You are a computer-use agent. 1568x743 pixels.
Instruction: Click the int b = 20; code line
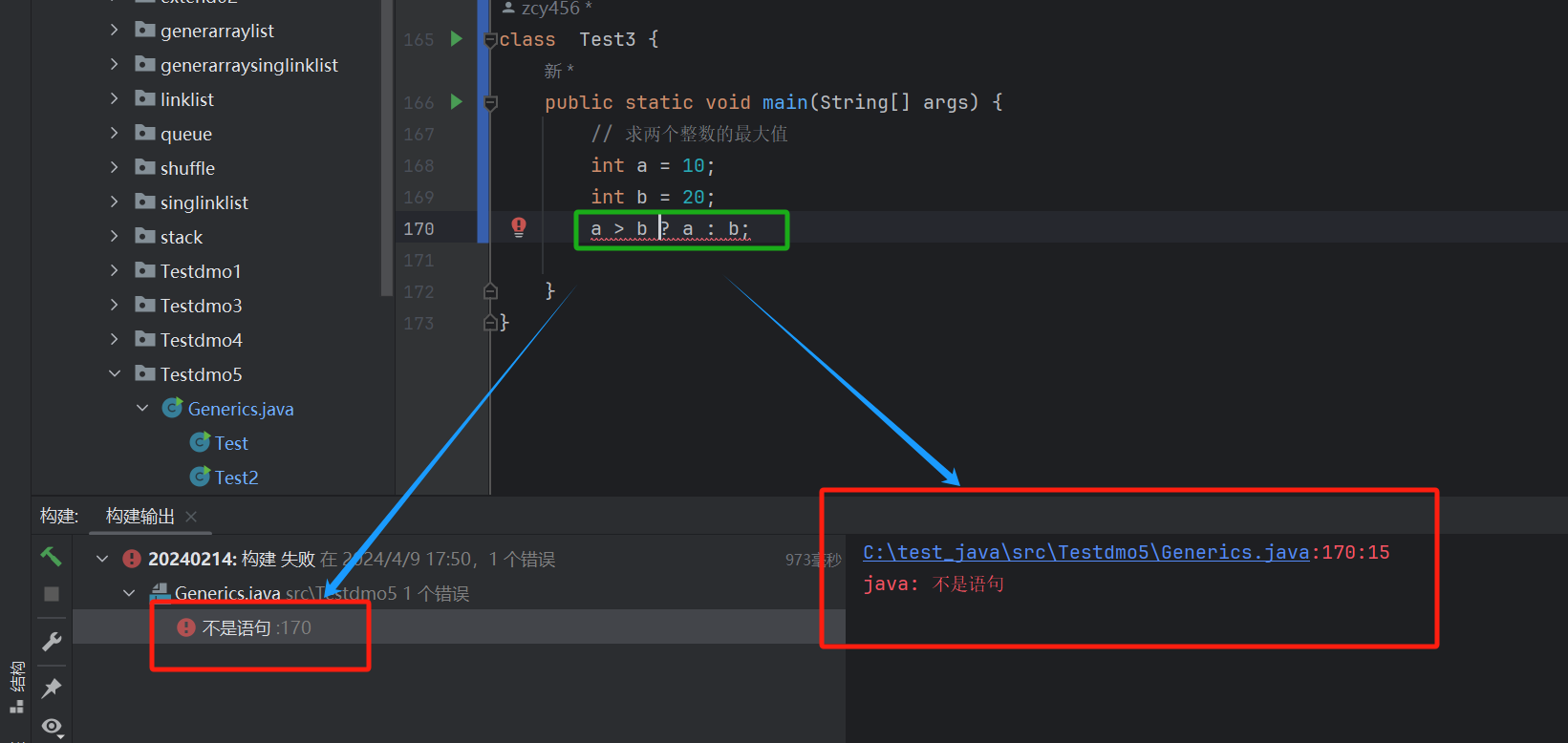click(653, 197)
